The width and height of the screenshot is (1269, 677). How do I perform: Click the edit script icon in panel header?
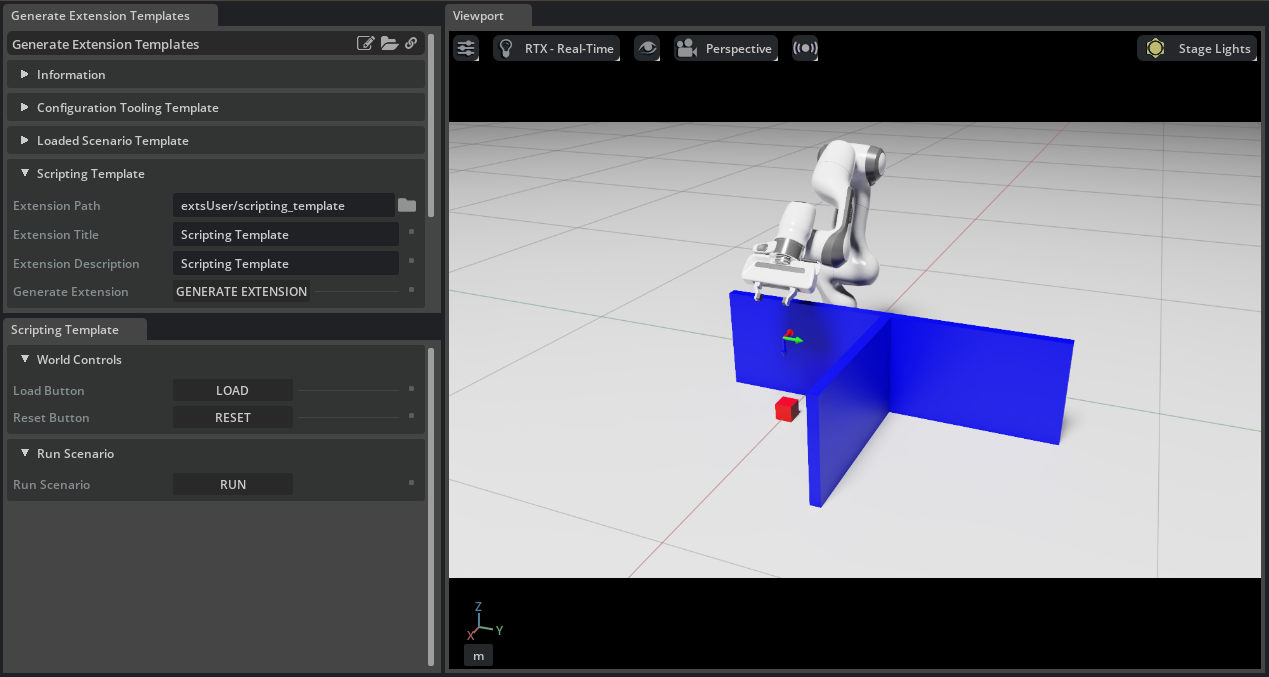(x=366, y=44)
